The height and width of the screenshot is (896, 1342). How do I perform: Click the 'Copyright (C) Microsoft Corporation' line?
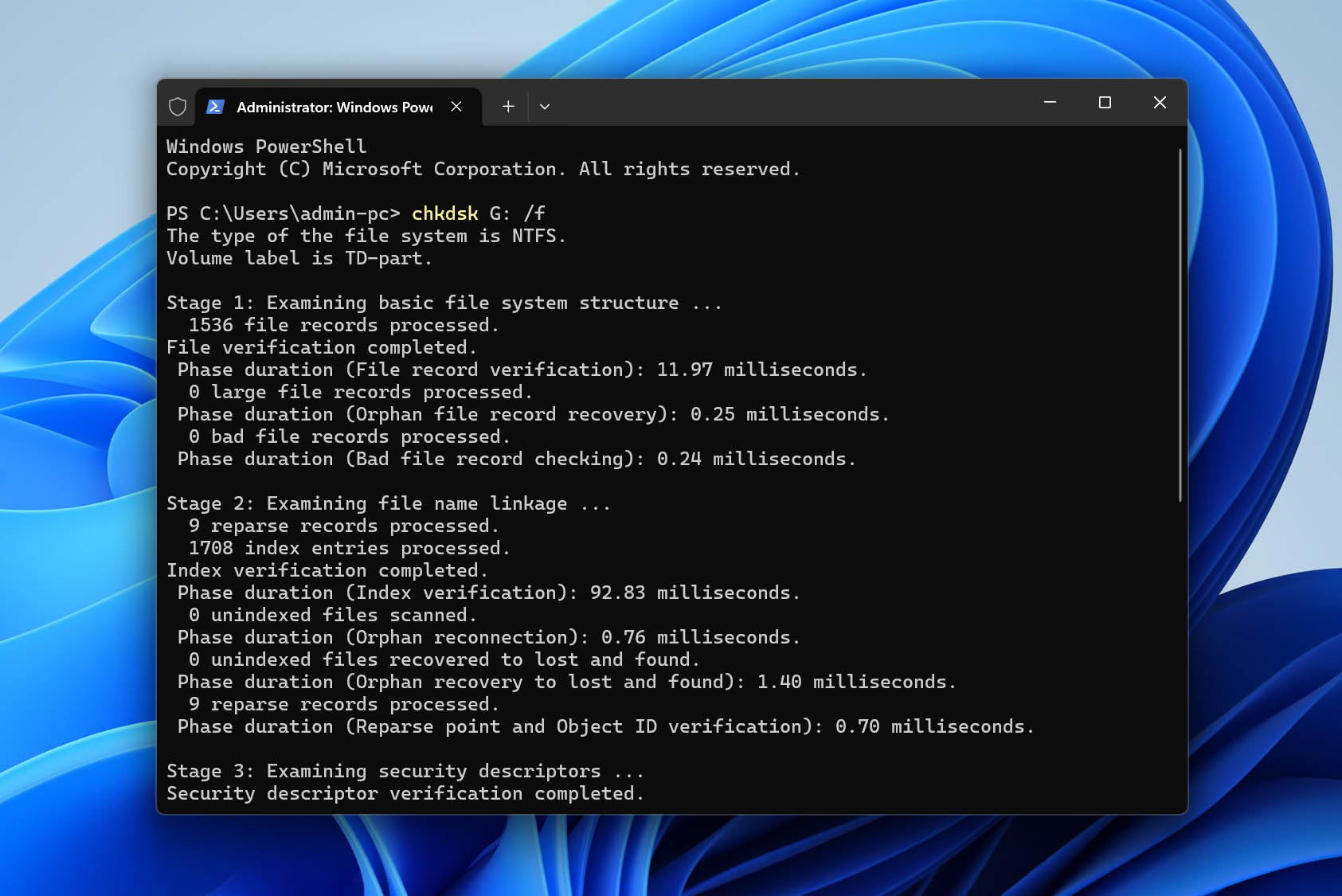pos(483,169)
